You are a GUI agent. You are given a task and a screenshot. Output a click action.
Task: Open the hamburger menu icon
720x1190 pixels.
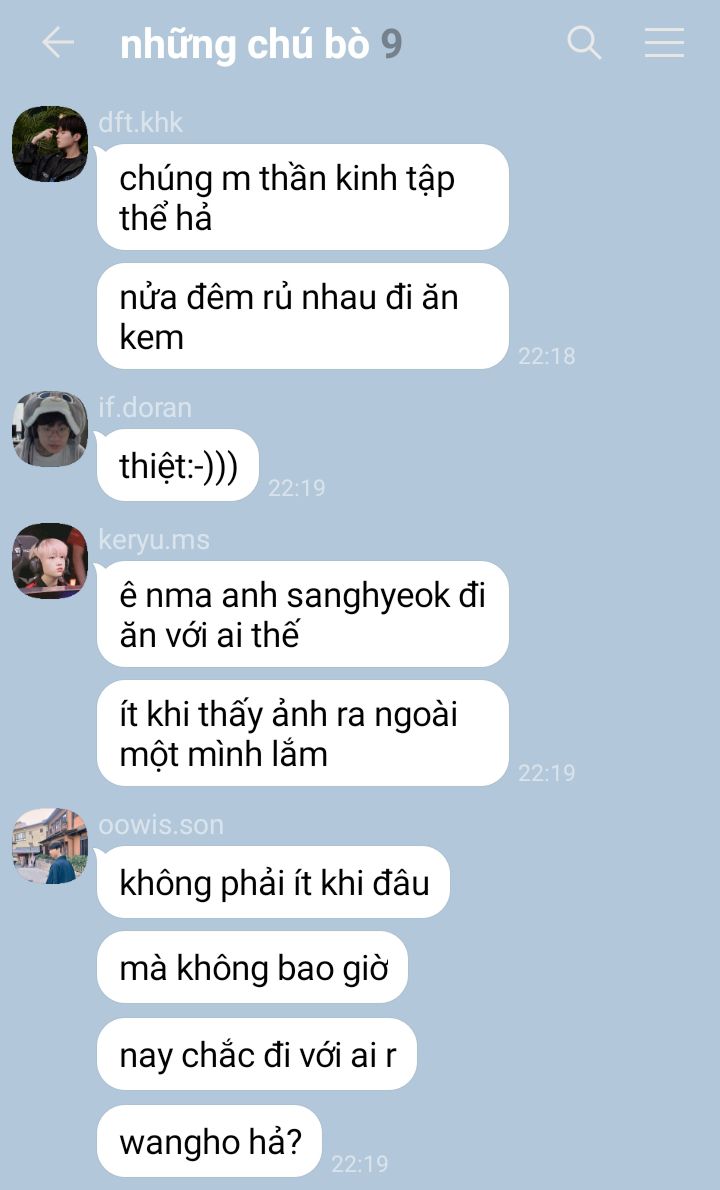(x=665, y=42)
